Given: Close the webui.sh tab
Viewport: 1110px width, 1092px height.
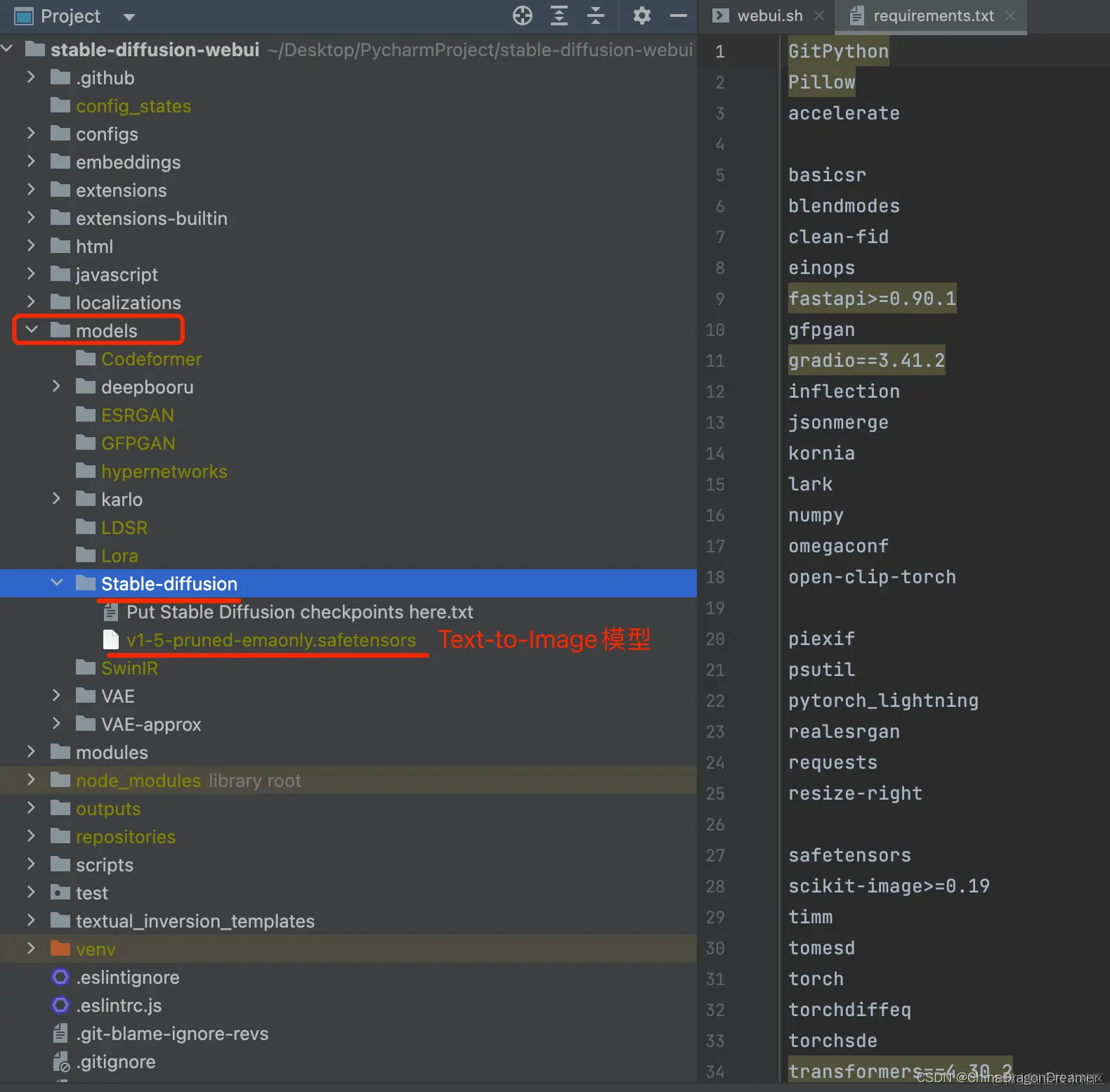Looking at the screenshot, I should (819, 15).
